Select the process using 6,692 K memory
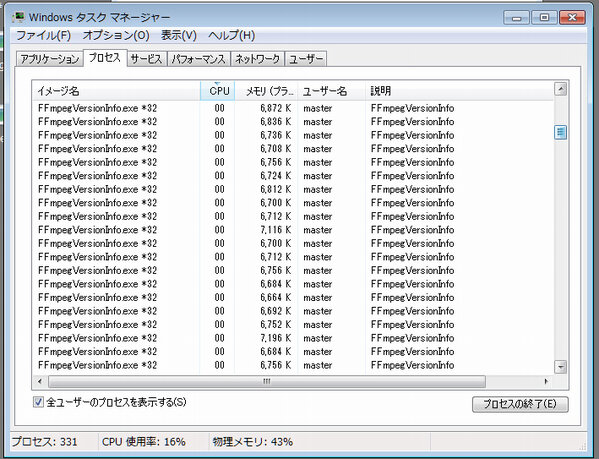Screen dimensions: 599x459 tap(293, 311)
